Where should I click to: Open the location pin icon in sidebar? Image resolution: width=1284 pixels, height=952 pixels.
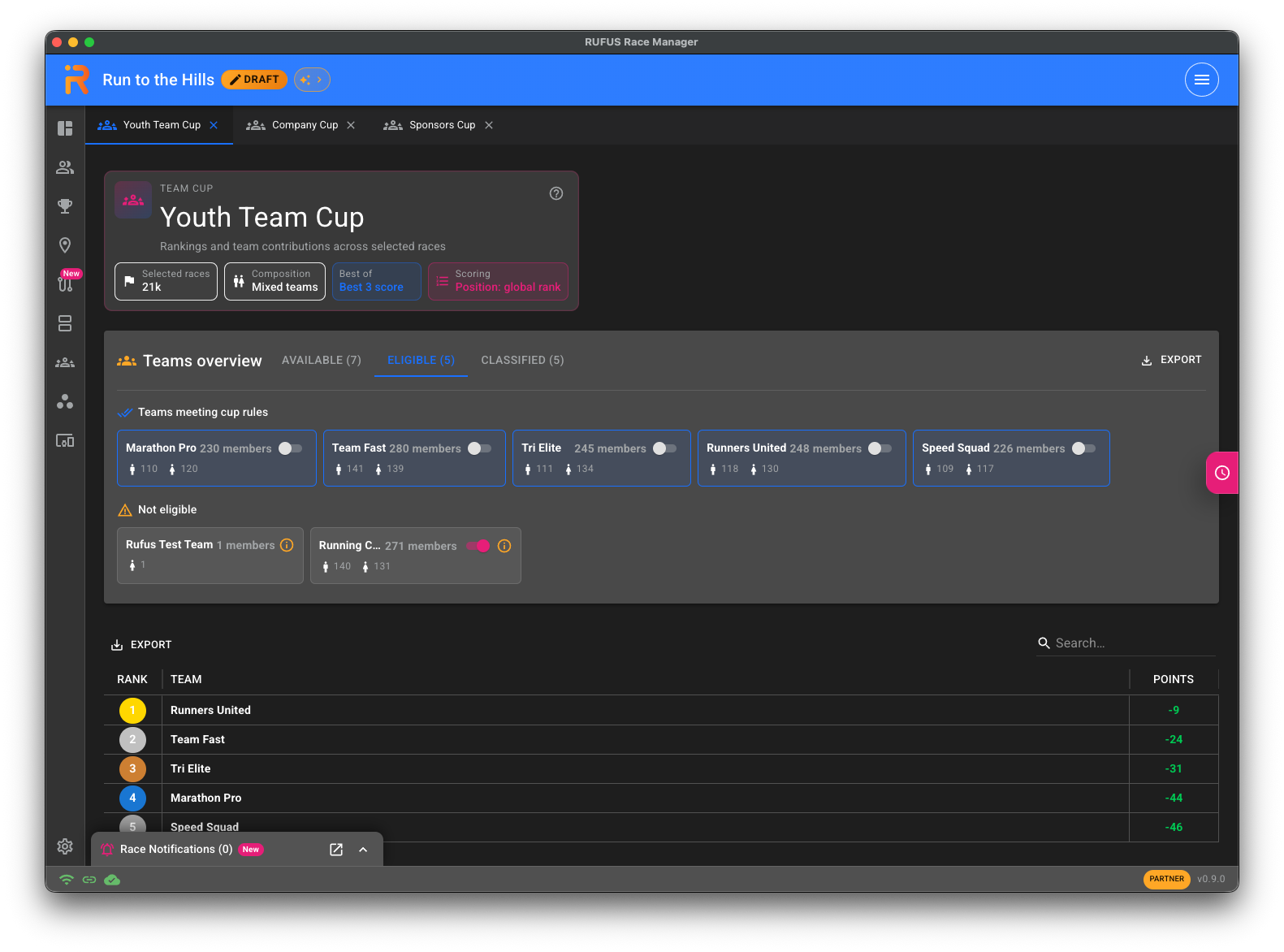65,245
